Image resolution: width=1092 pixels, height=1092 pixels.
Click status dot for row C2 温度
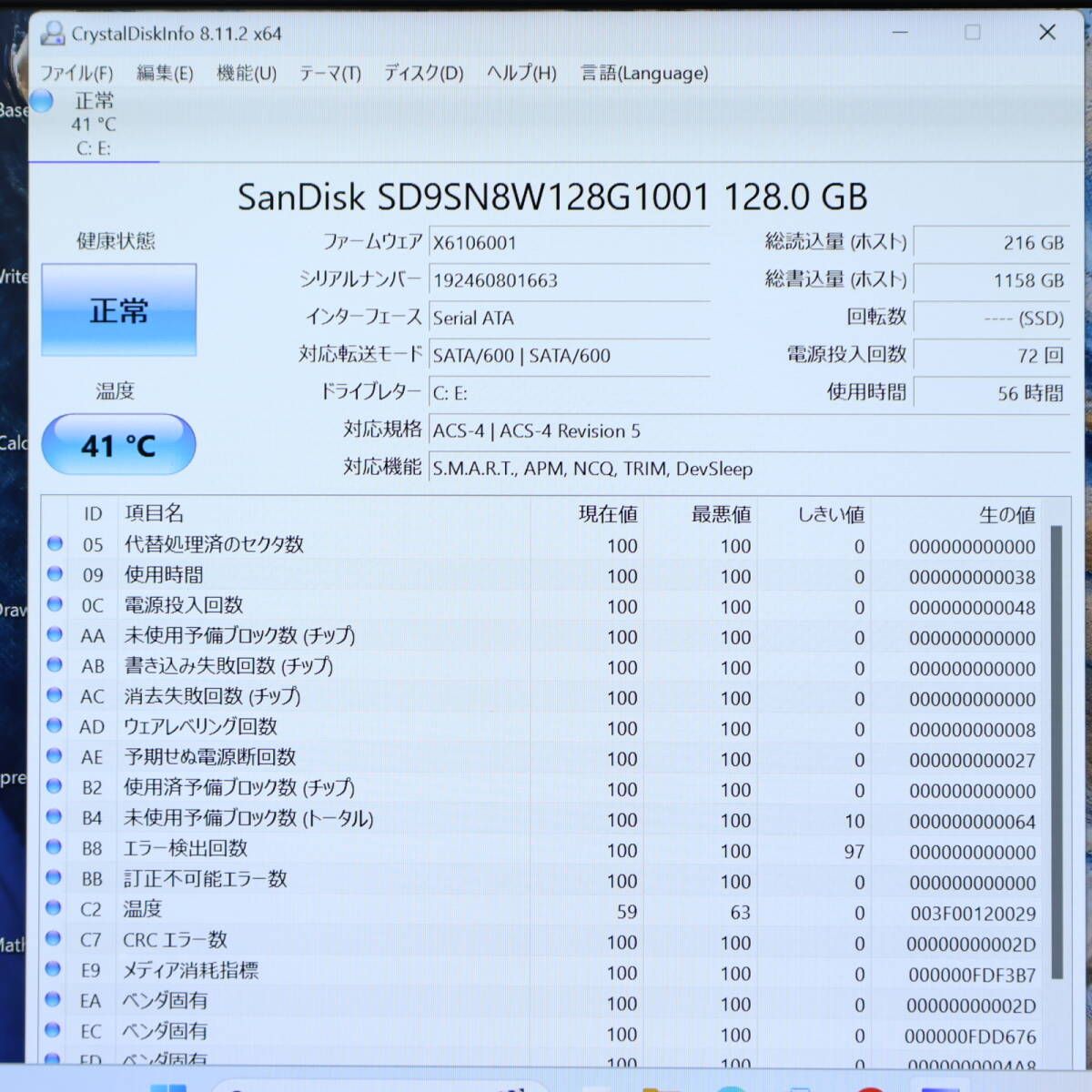(54, 908)
